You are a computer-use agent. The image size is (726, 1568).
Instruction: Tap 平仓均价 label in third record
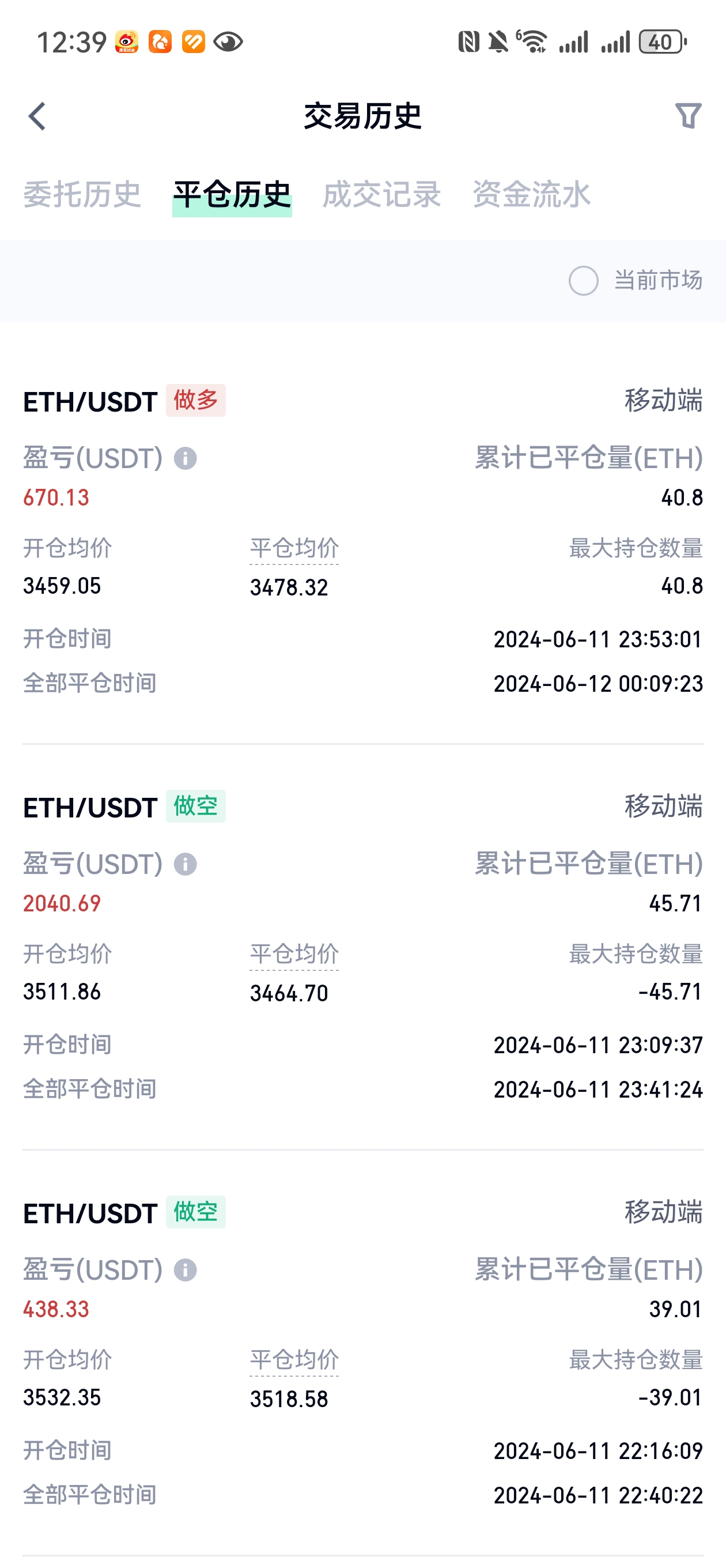pos(294,1360)
